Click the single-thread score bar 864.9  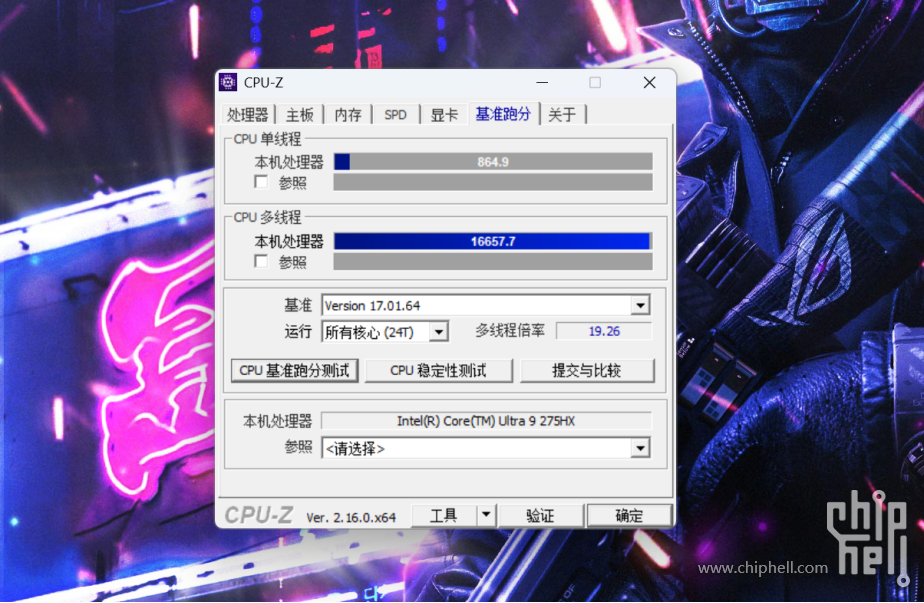[493, 162]
